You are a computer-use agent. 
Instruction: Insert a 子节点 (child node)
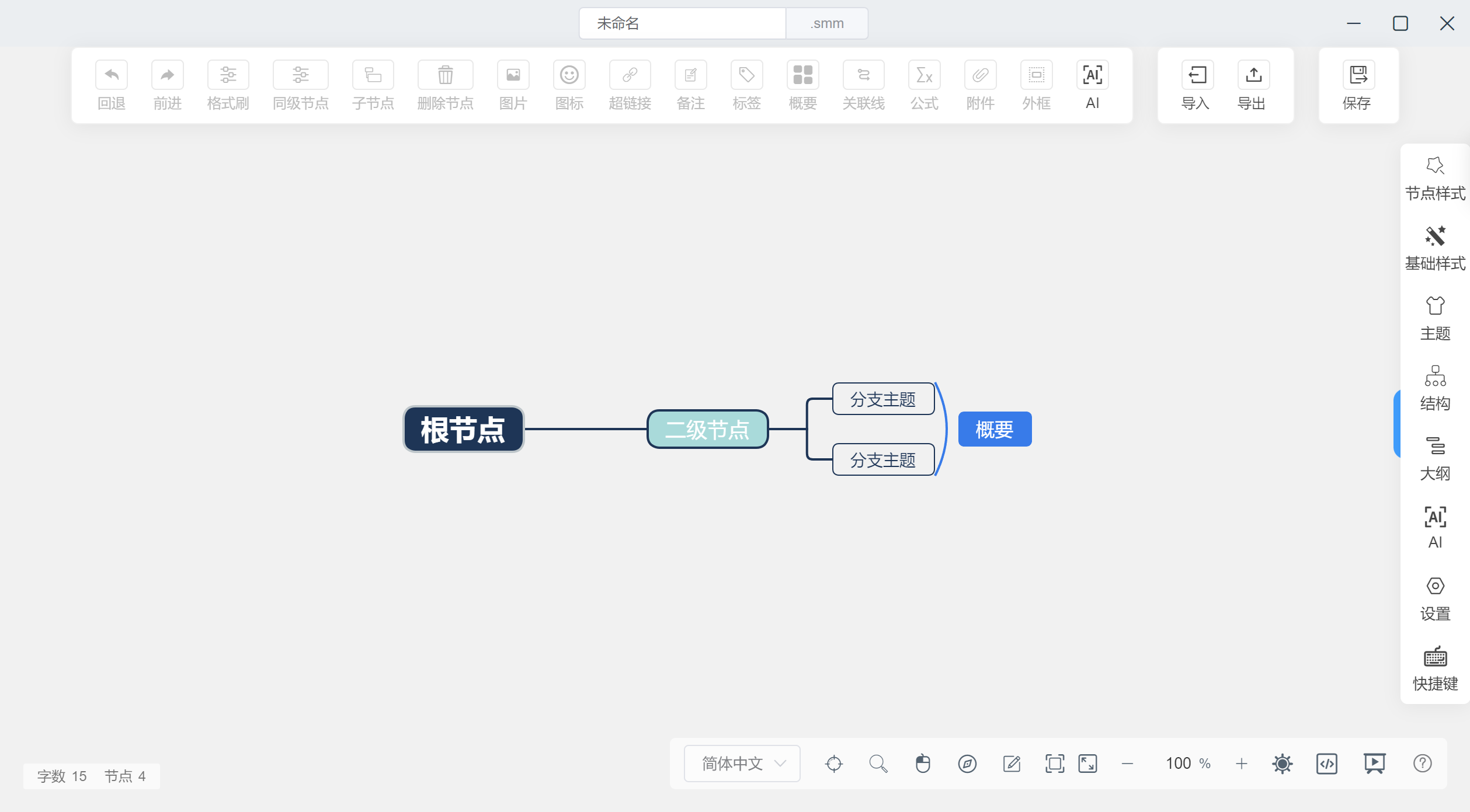point(373,85)
